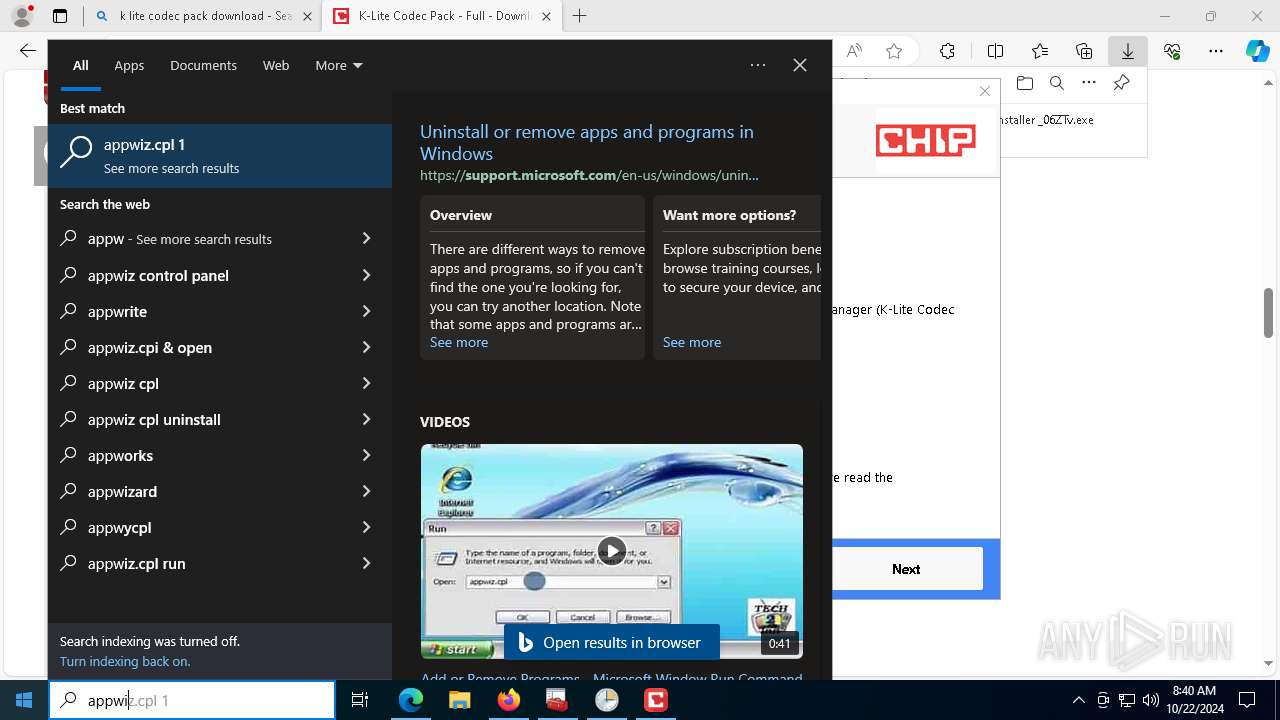
Task: Open Split screen icon in Edge toolbar
Action: [x=995, y=51]
